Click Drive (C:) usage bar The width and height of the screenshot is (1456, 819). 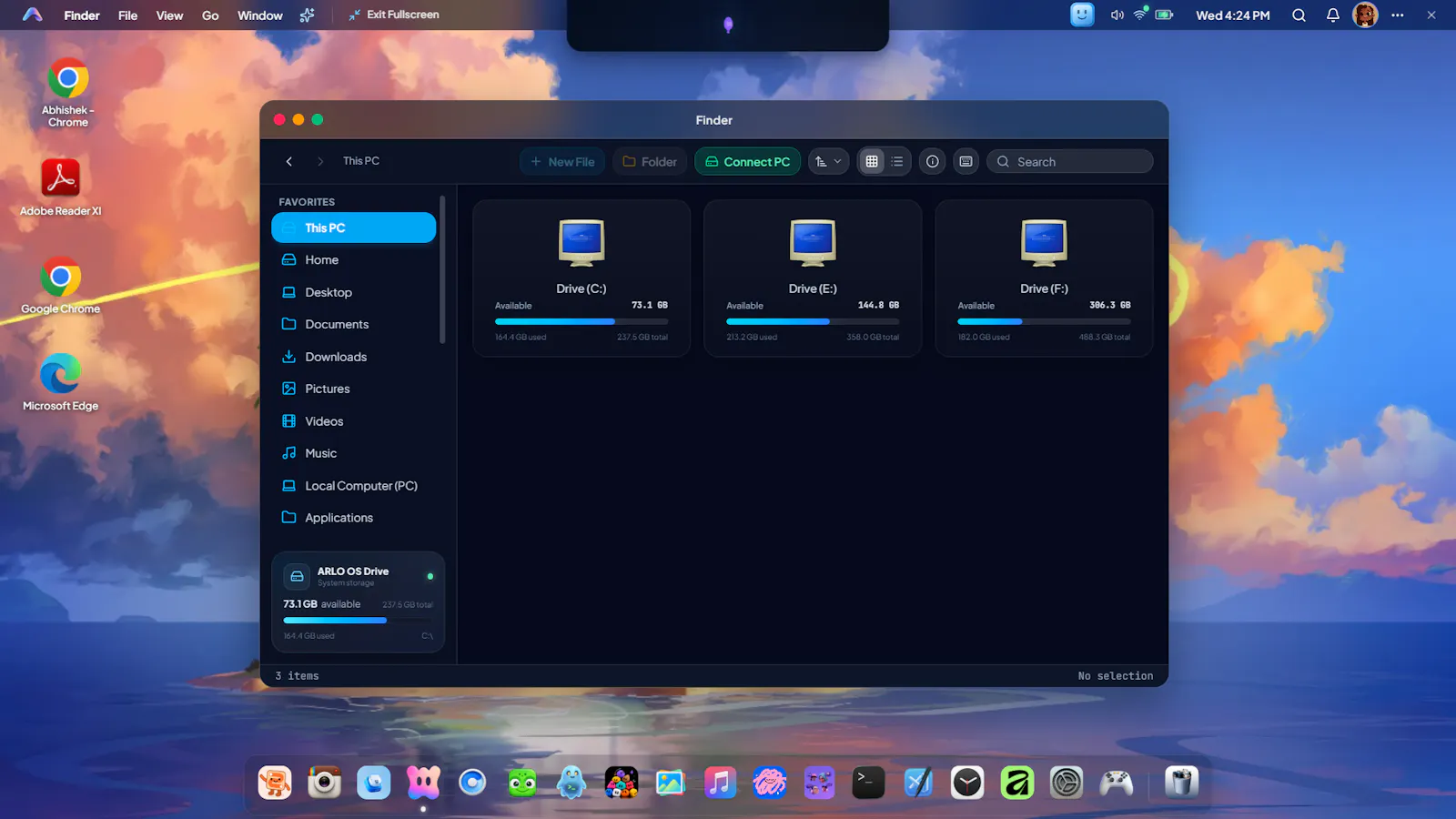click(x=581, y=321)
